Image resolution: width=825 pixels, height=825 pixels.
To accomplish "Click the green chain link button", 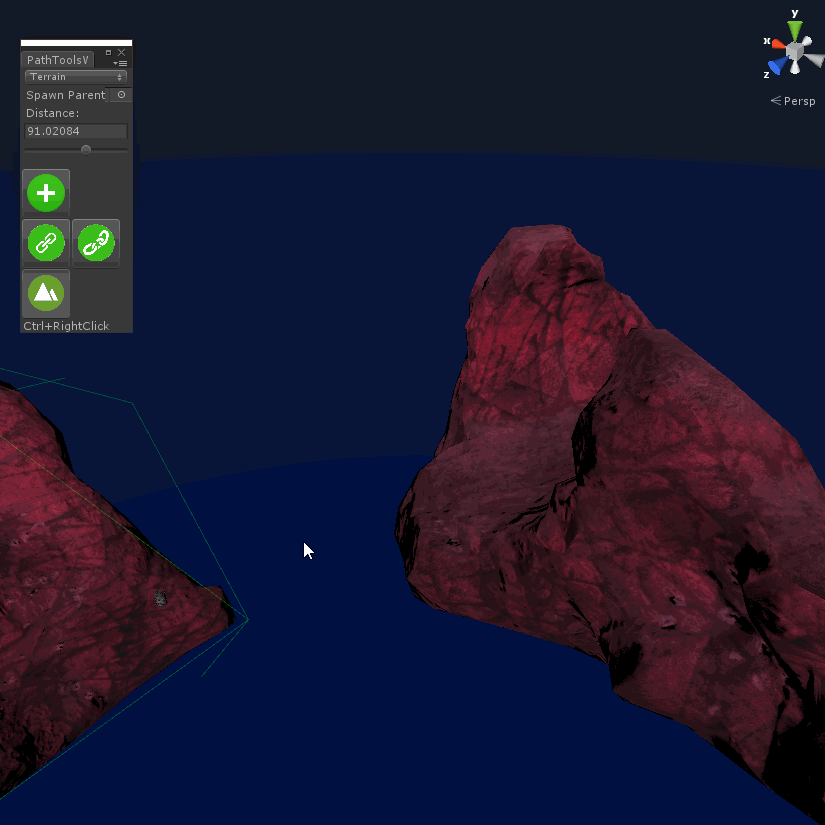I will [x=46, y=243].
